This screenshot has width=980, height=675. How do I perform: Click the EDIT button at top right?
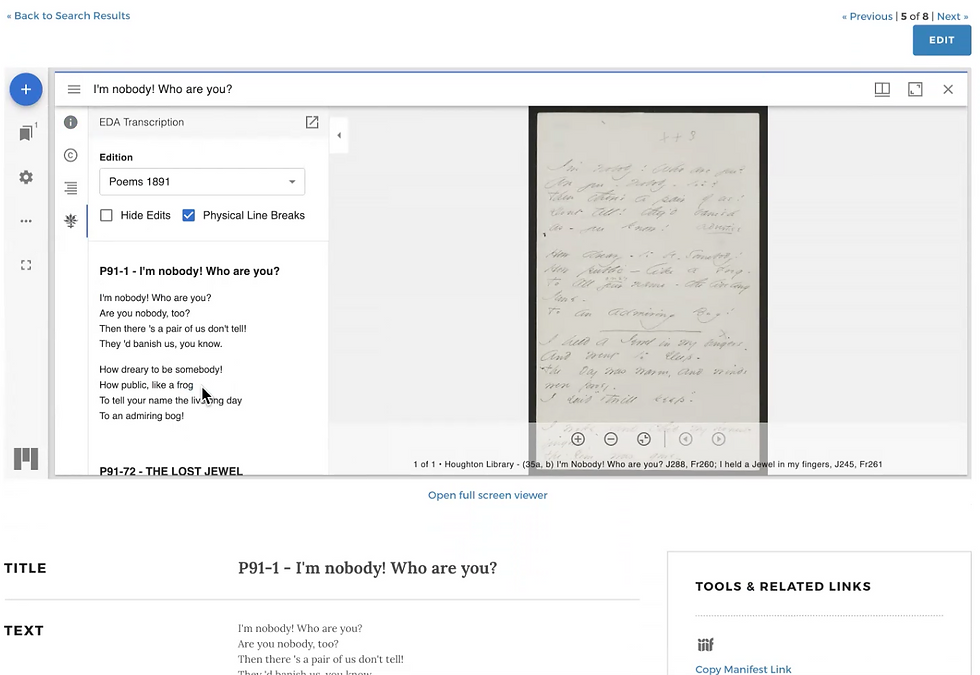941,40
